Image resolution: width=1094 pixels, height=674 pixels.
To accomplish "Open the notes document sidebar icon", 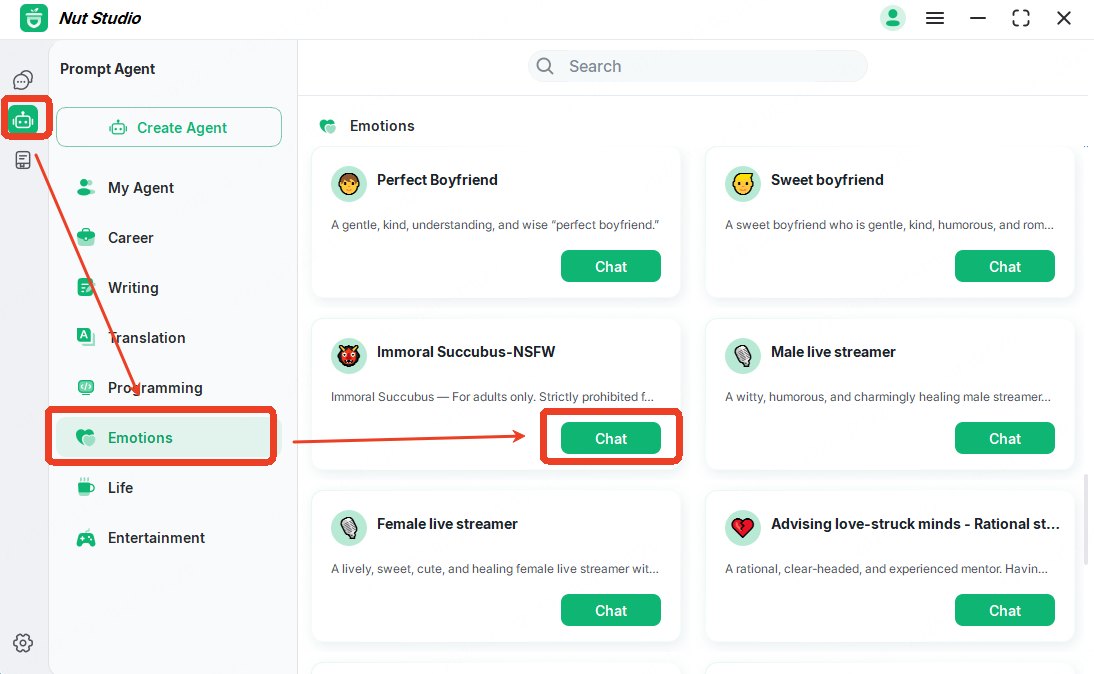I will coord(23,160).
